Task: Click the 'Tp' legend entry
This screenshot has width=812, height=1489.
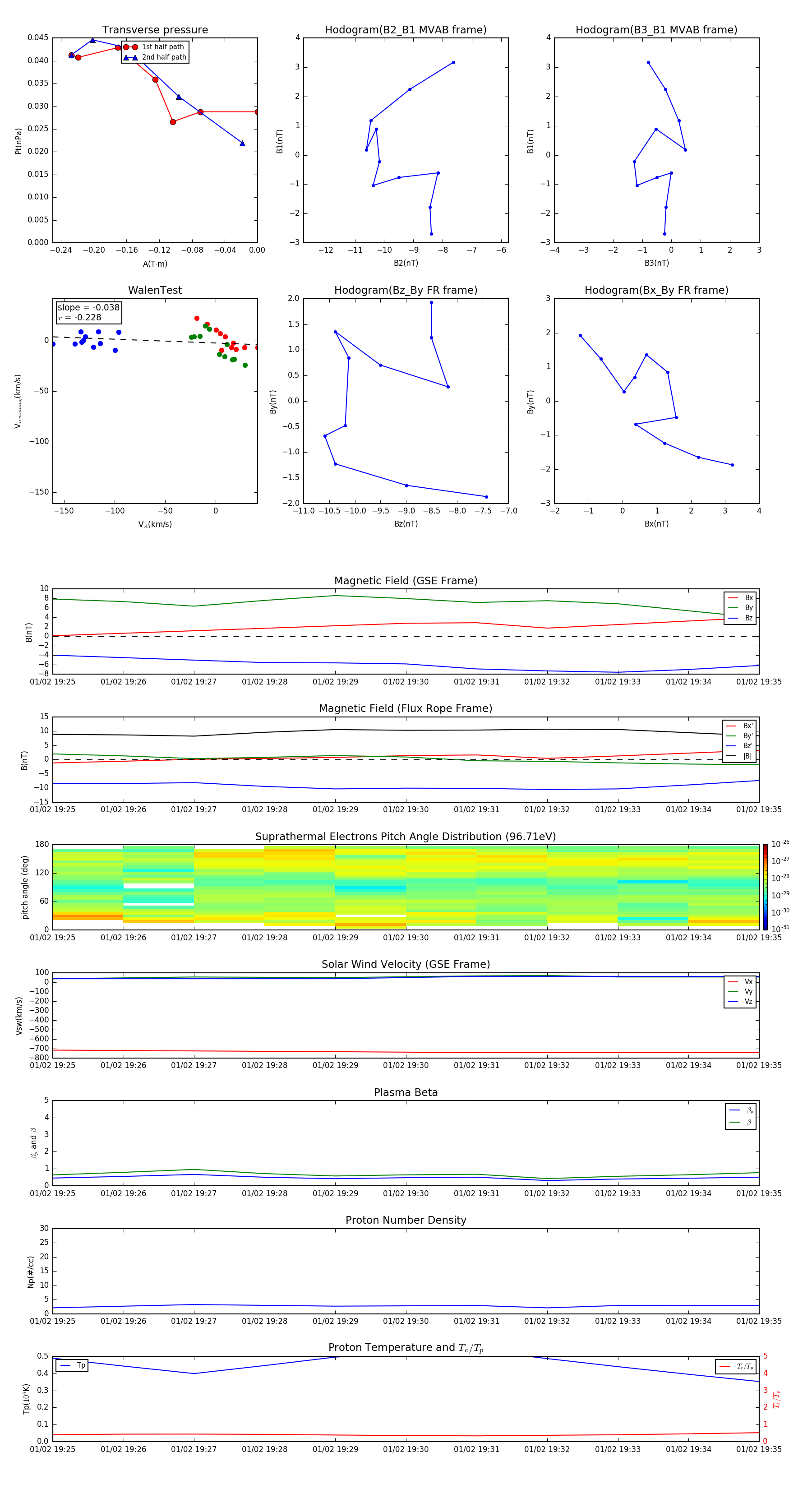Action: [72, 1365]
